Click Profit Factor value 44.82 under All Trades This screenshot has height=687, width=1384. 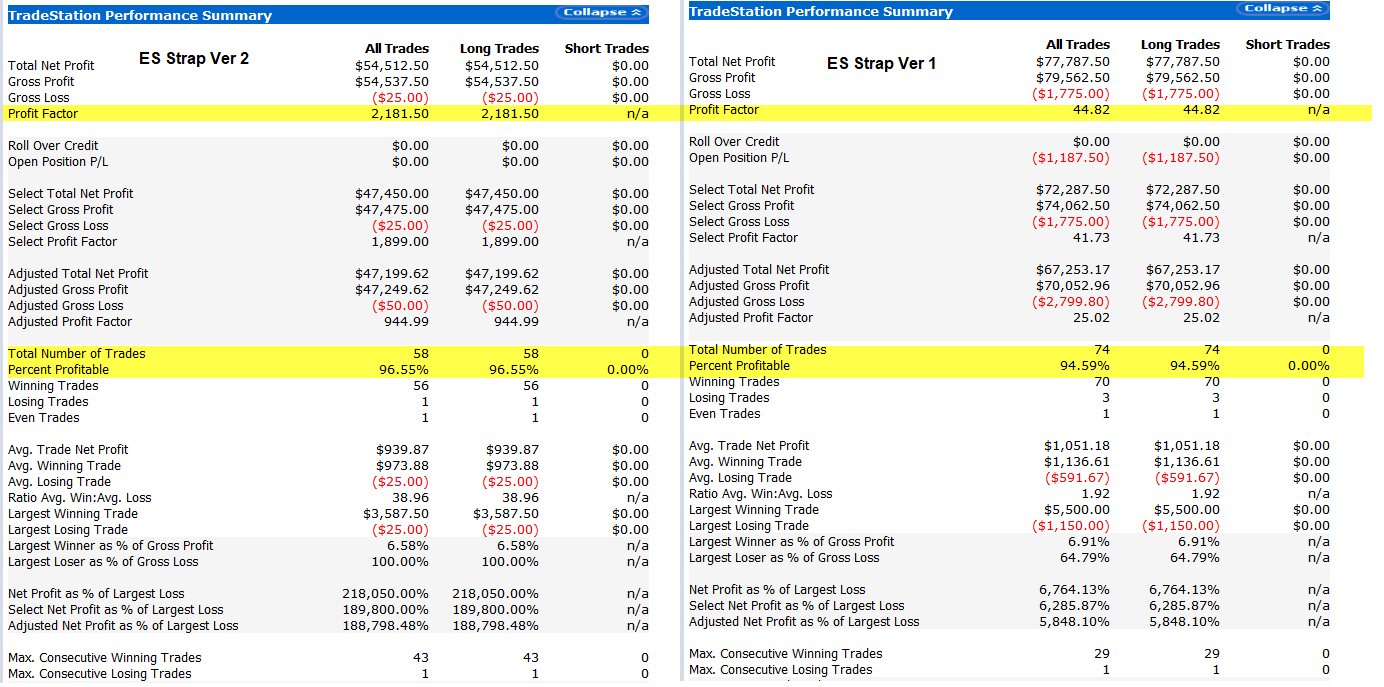tap(1091, 109)
